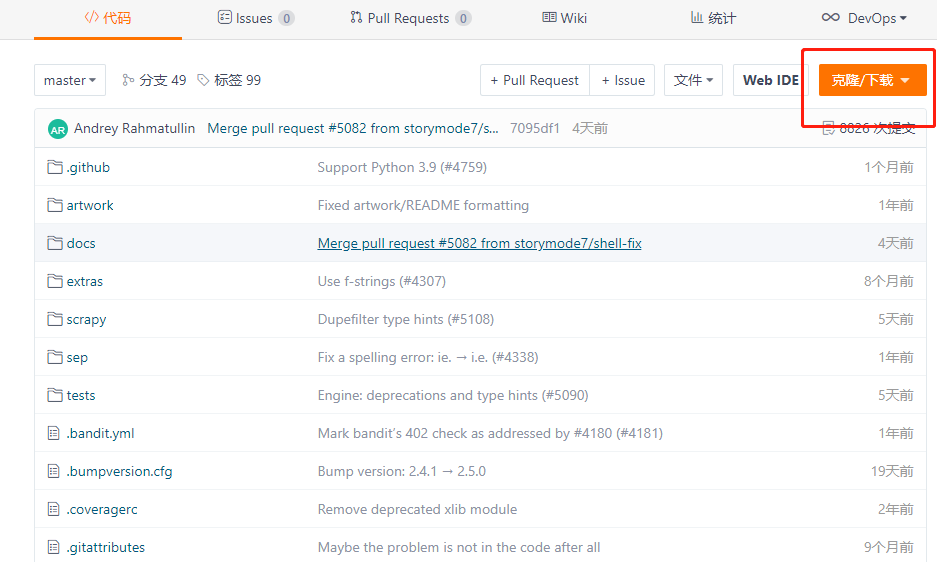Open the 克隆/下载 clone/download dropdown
Viewport: 937px width, 562px height.
tap(872, 80)
